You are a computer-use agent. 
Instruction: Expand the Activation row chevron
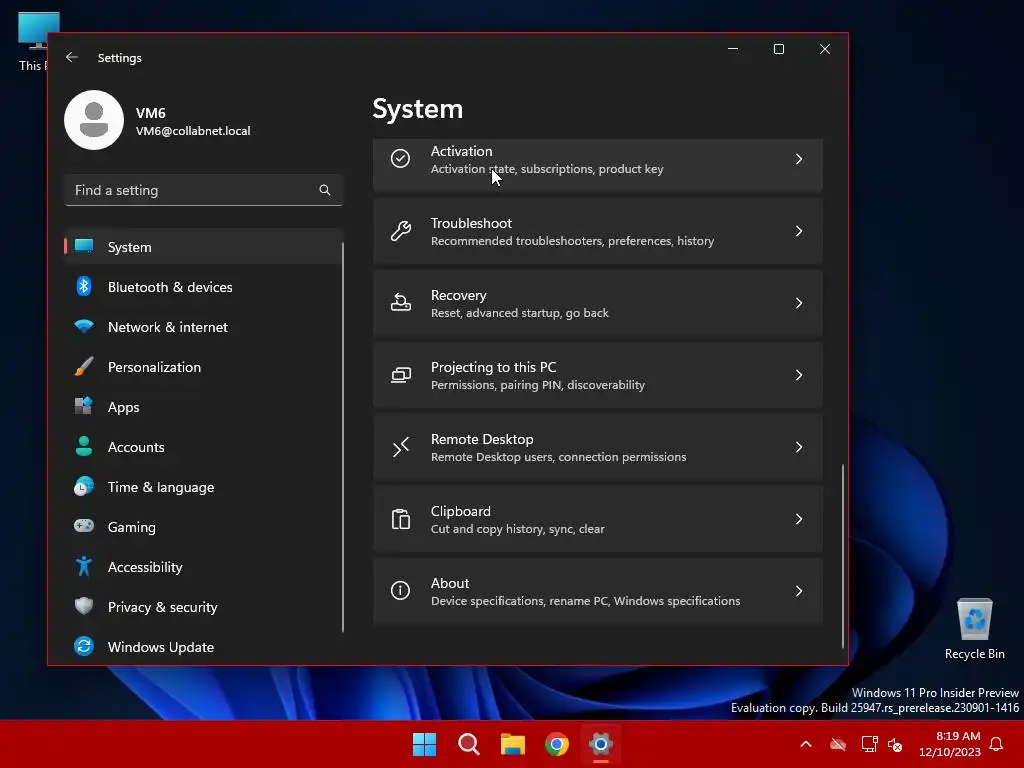(798, 159)
